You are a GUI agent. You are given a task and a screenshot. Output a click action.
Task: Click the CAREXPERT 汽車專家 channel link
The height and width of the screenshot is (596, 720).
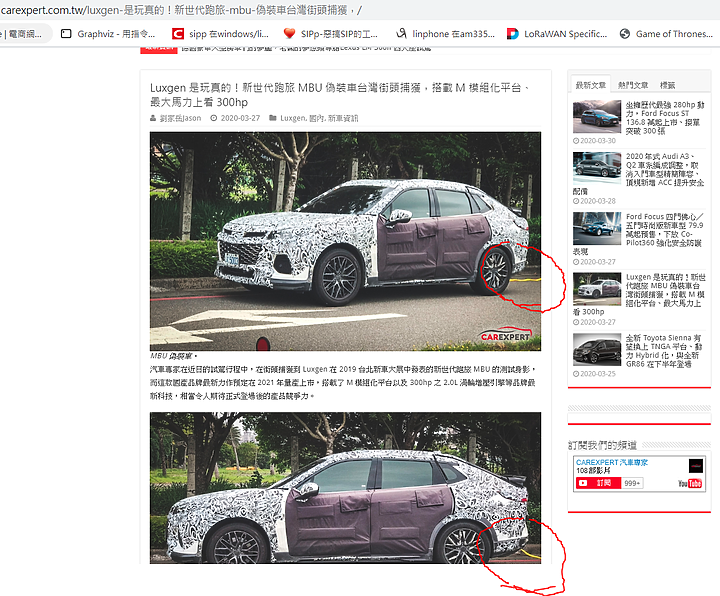point(612,462)
